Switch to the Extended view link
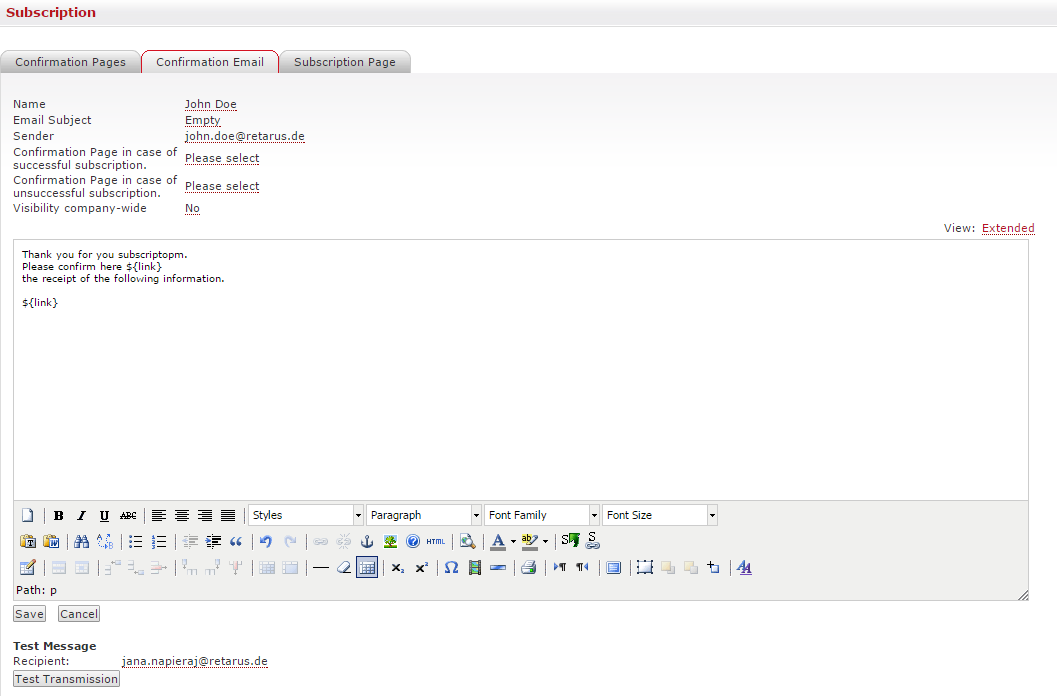 tap(1008, 228)
